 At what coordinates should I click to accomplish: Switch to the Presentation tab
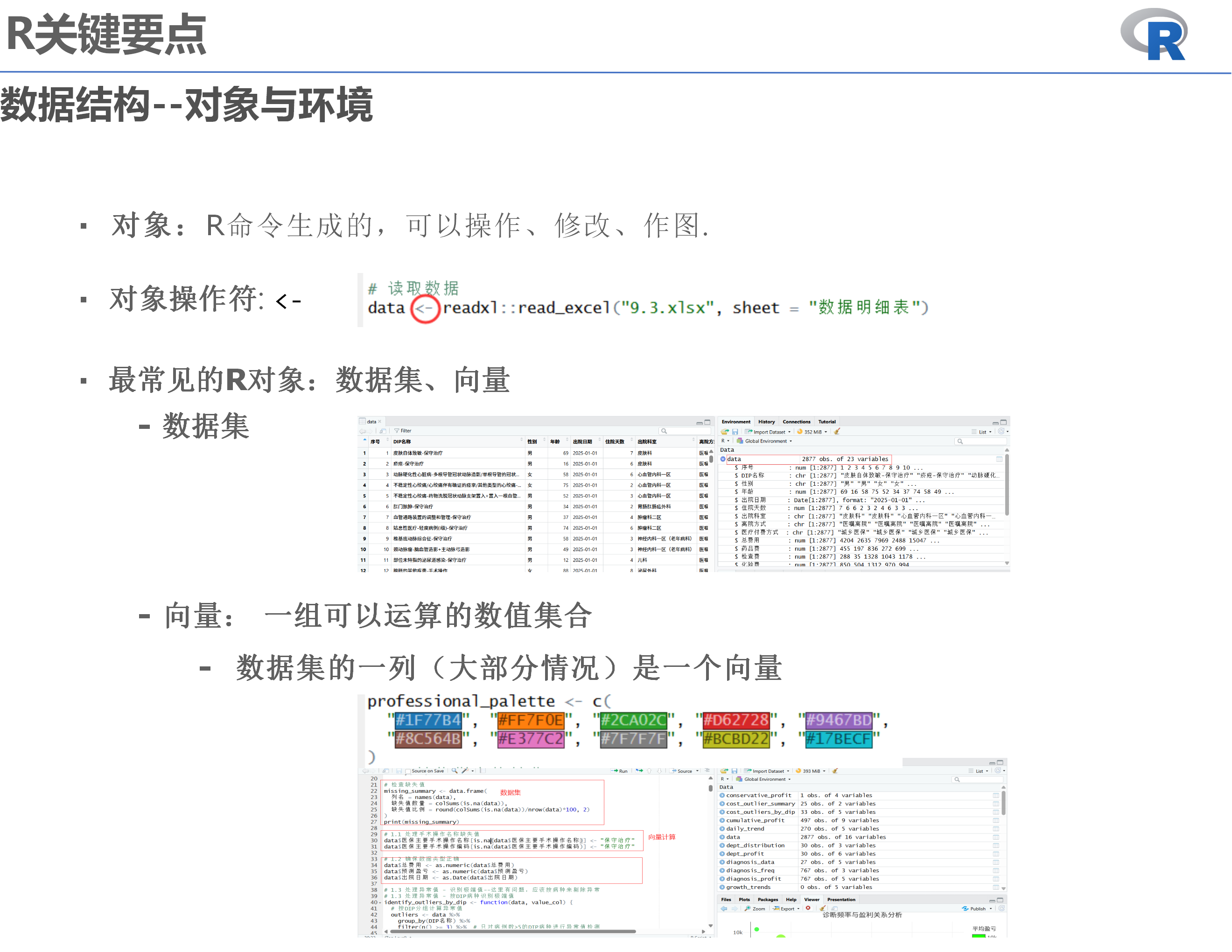841,900
